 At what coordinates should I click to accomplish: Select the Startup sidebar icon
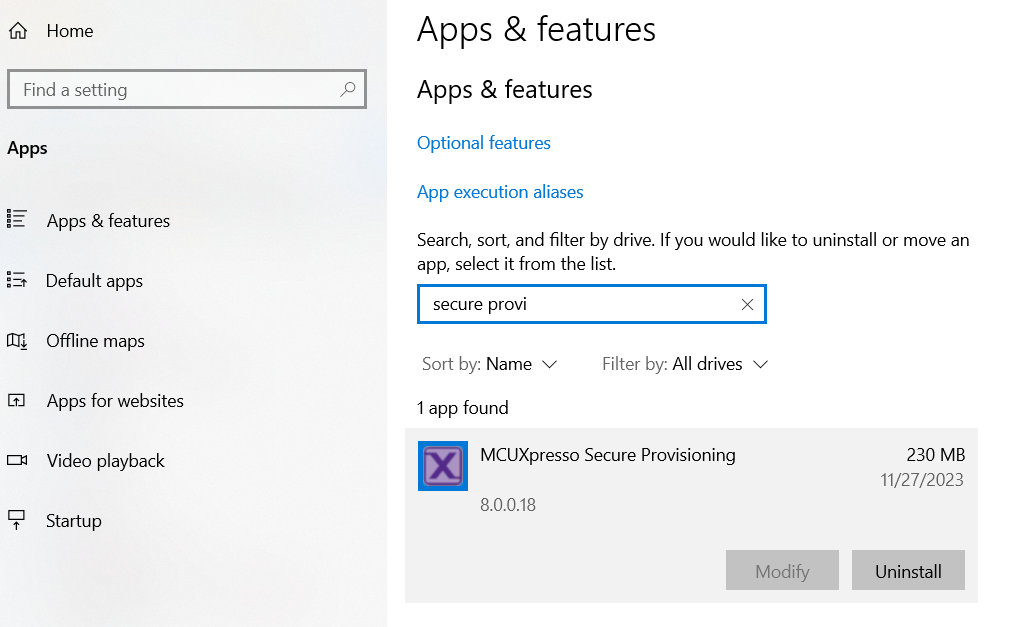(x=16, y=520)
